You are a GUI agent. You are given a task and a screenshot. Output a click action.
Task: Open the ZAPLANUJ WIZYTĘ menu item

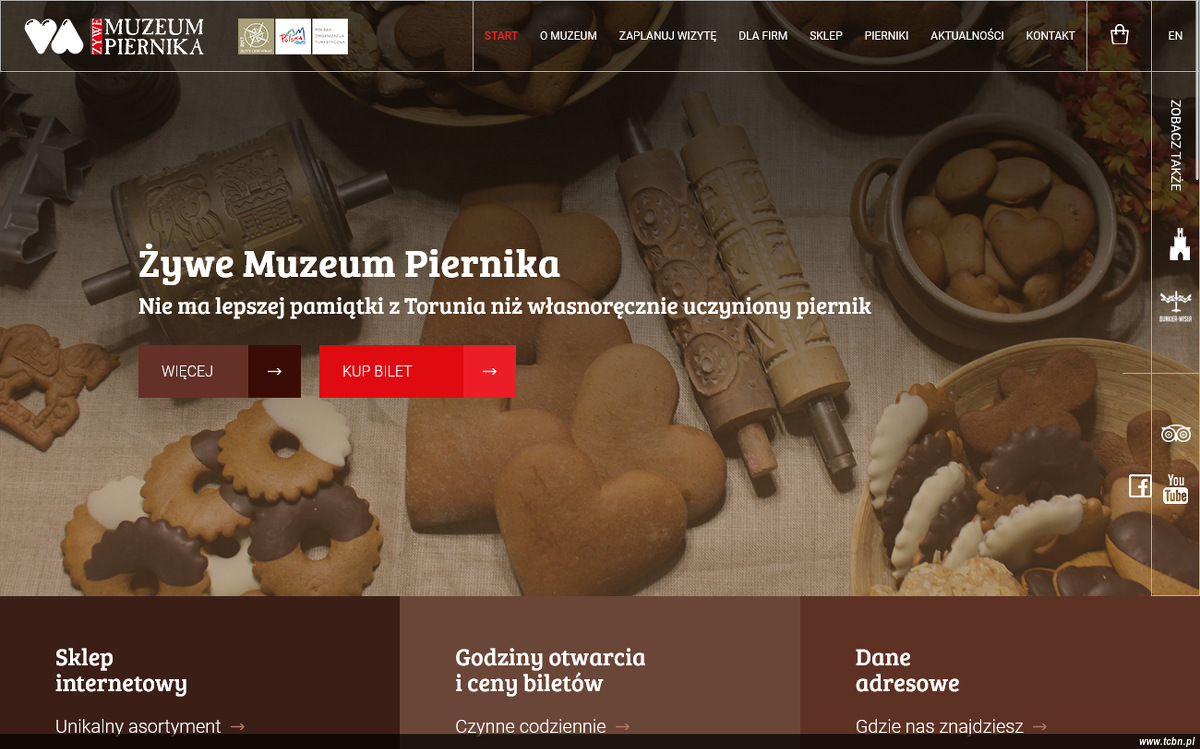click(x=668, y=36)
